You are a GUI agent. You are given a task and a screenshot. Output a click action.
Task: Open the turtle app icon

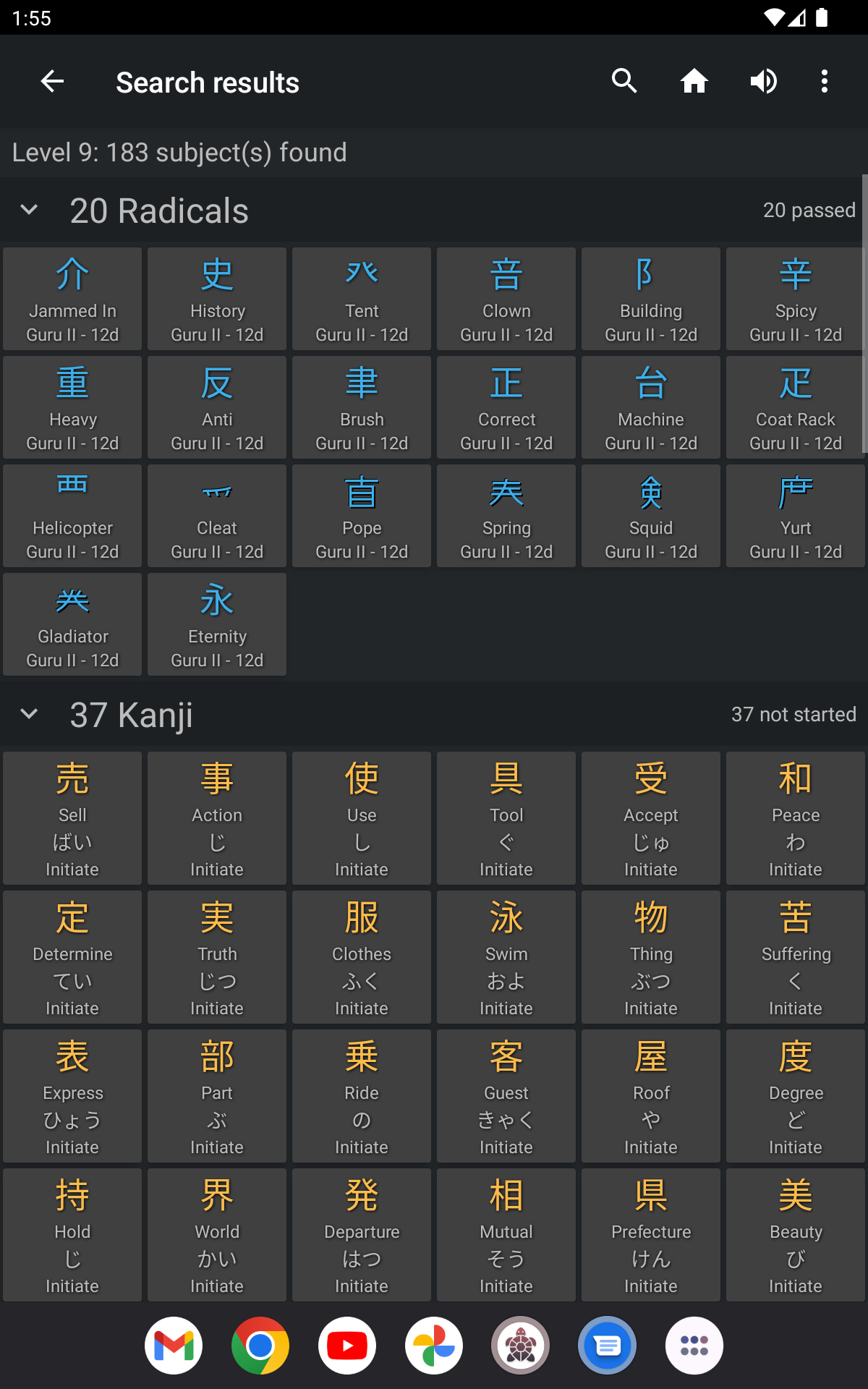tap(521, 1346)
